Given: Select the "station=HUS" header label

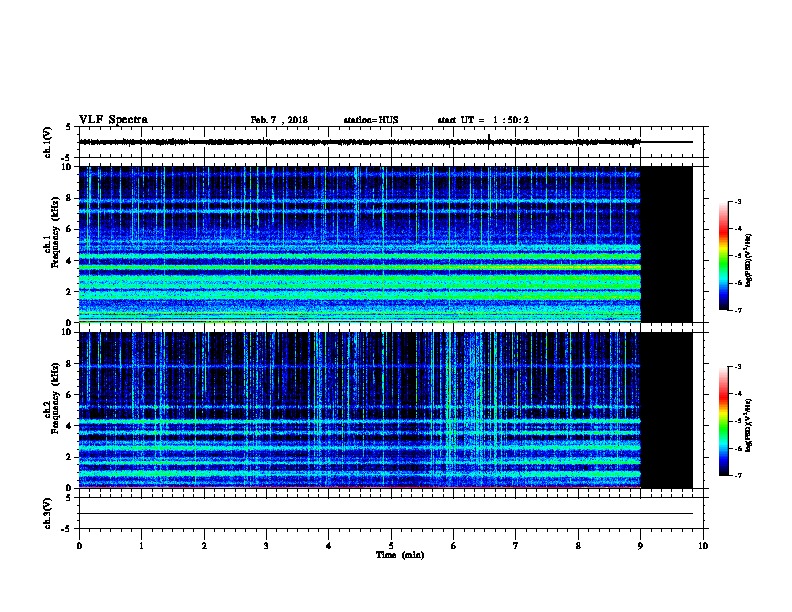Looking at the screenshot, I should pyautogui.click(x=371, y=120).
